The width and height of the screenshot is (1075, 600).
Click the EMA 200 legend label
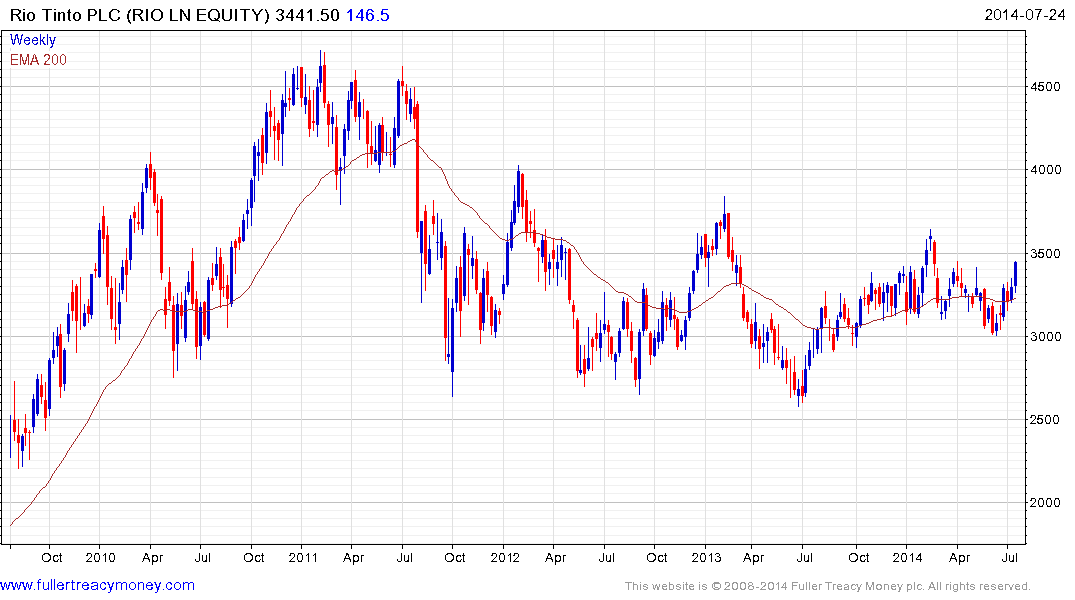(38, 60)
